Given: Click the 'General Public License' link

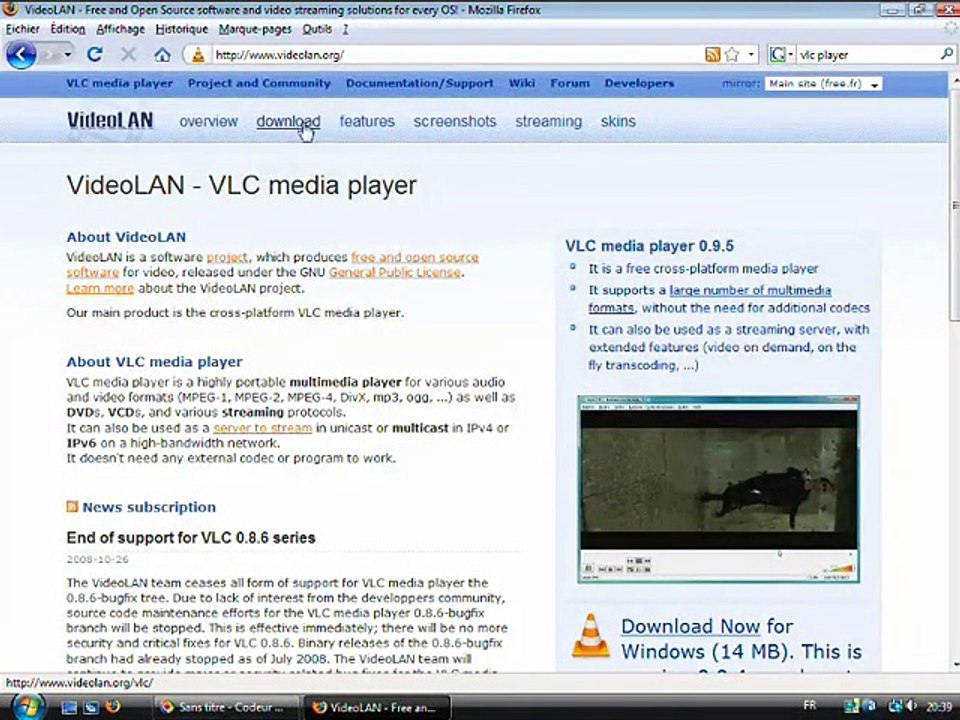Looking at the screenshot, I should pos(394,272).
